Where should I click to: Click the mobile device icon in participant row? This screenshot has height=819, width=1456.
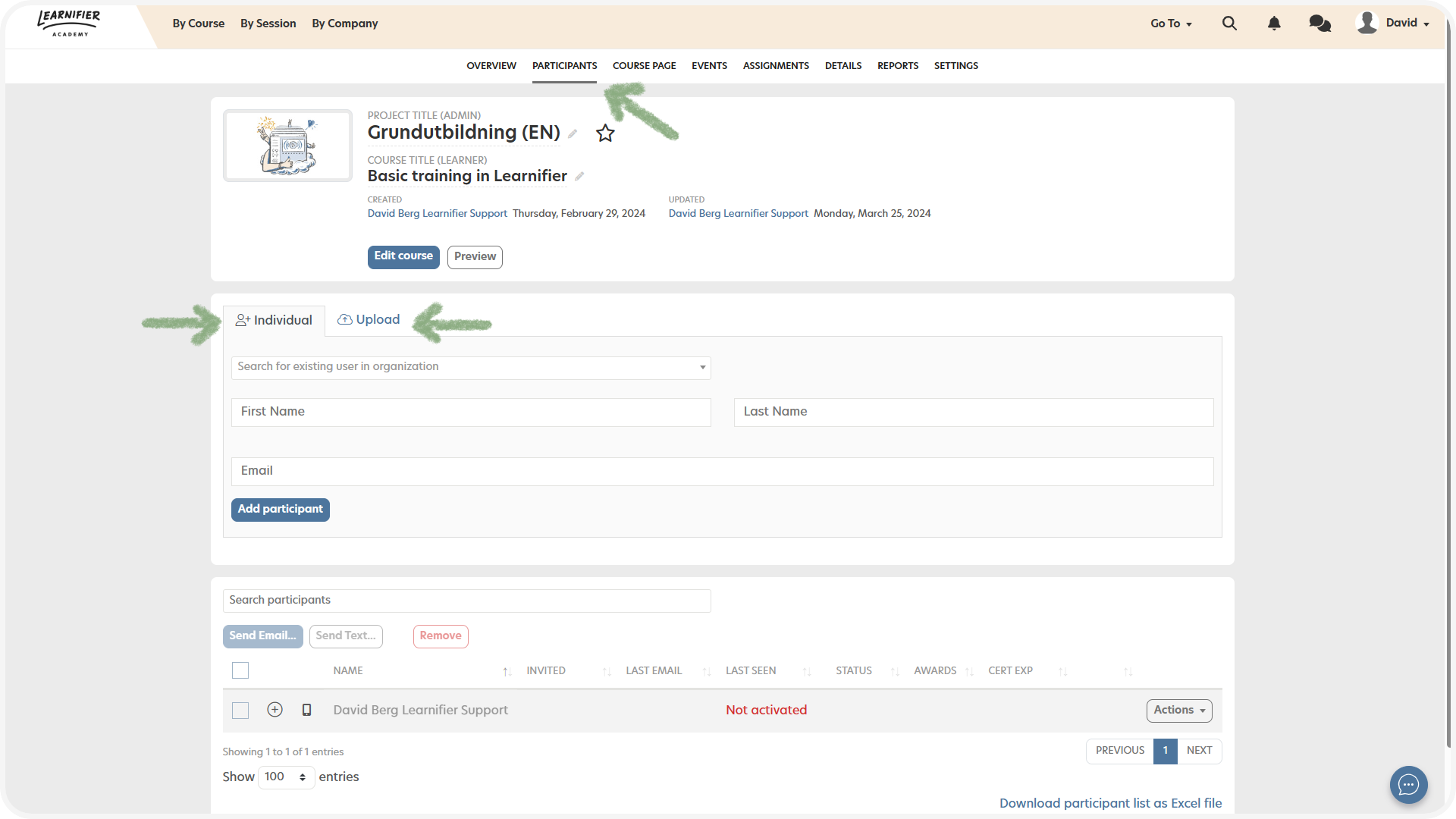306,710
